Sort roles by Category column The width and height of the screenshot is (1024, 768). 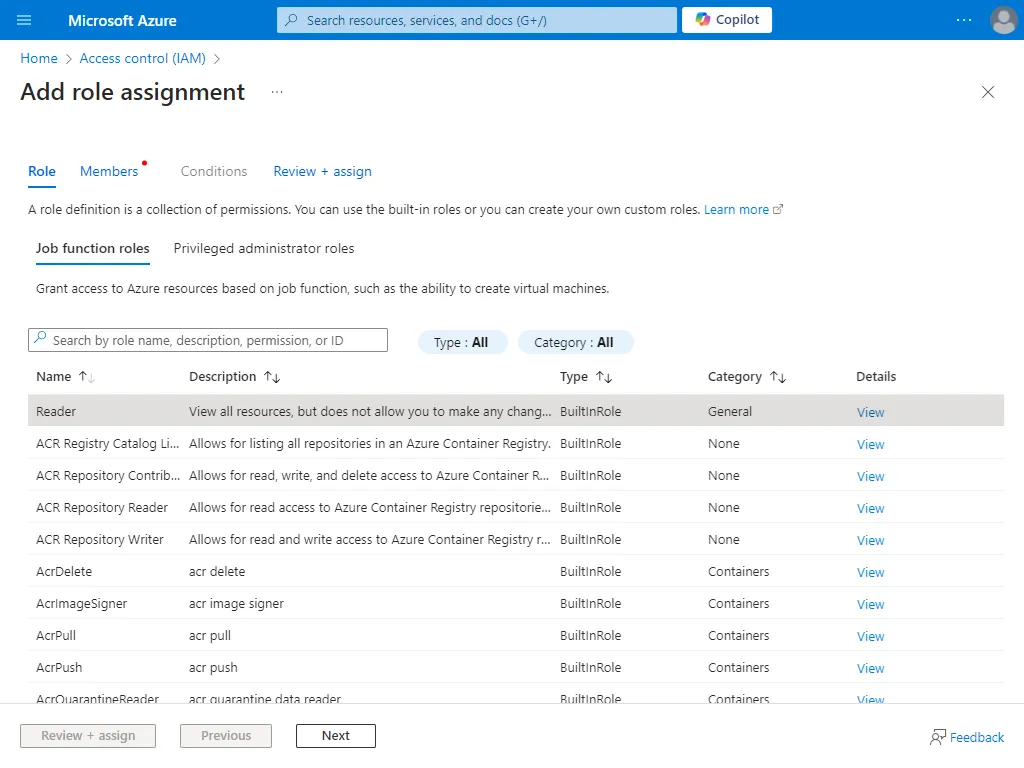point(746,377)
